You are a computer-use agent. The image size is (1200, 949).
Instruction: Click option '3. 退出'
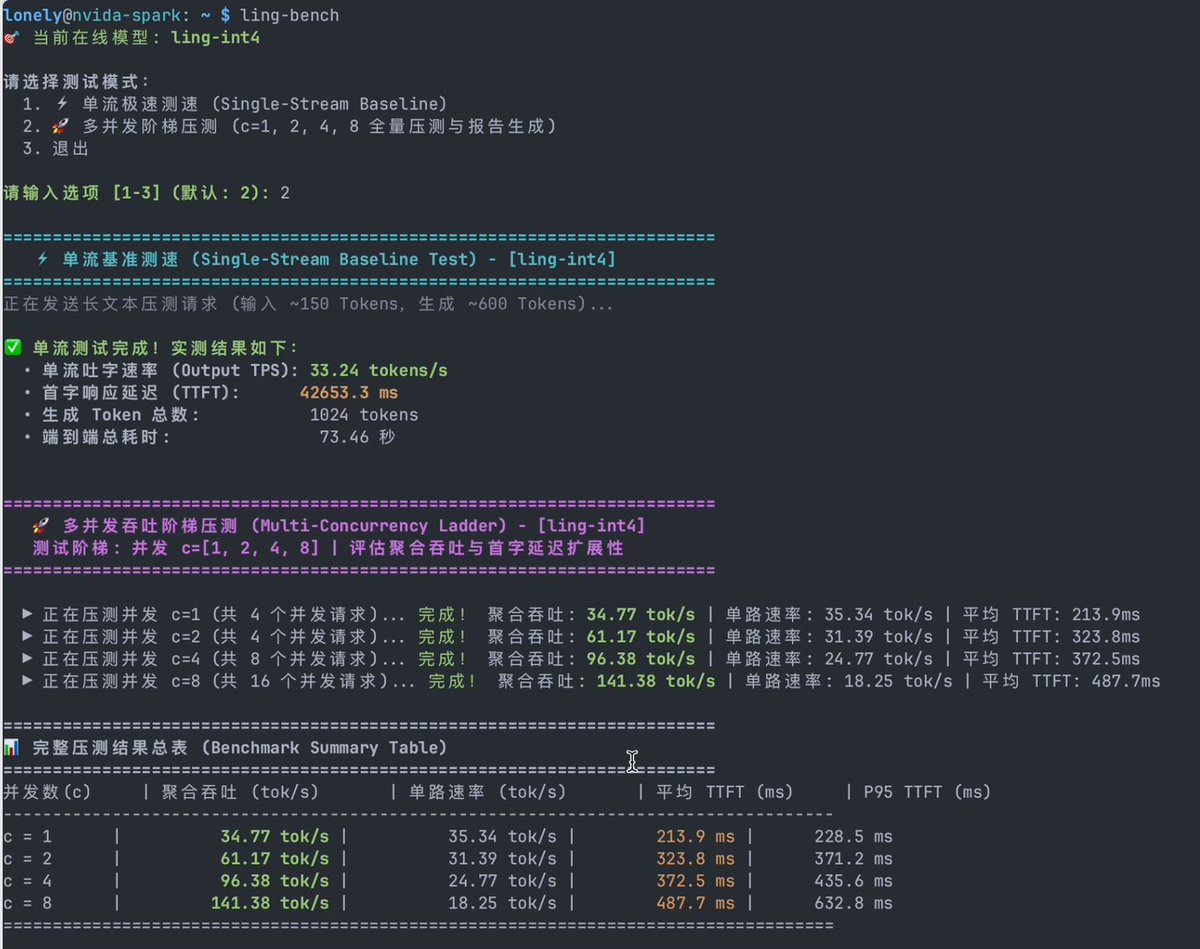coord(55,149)
